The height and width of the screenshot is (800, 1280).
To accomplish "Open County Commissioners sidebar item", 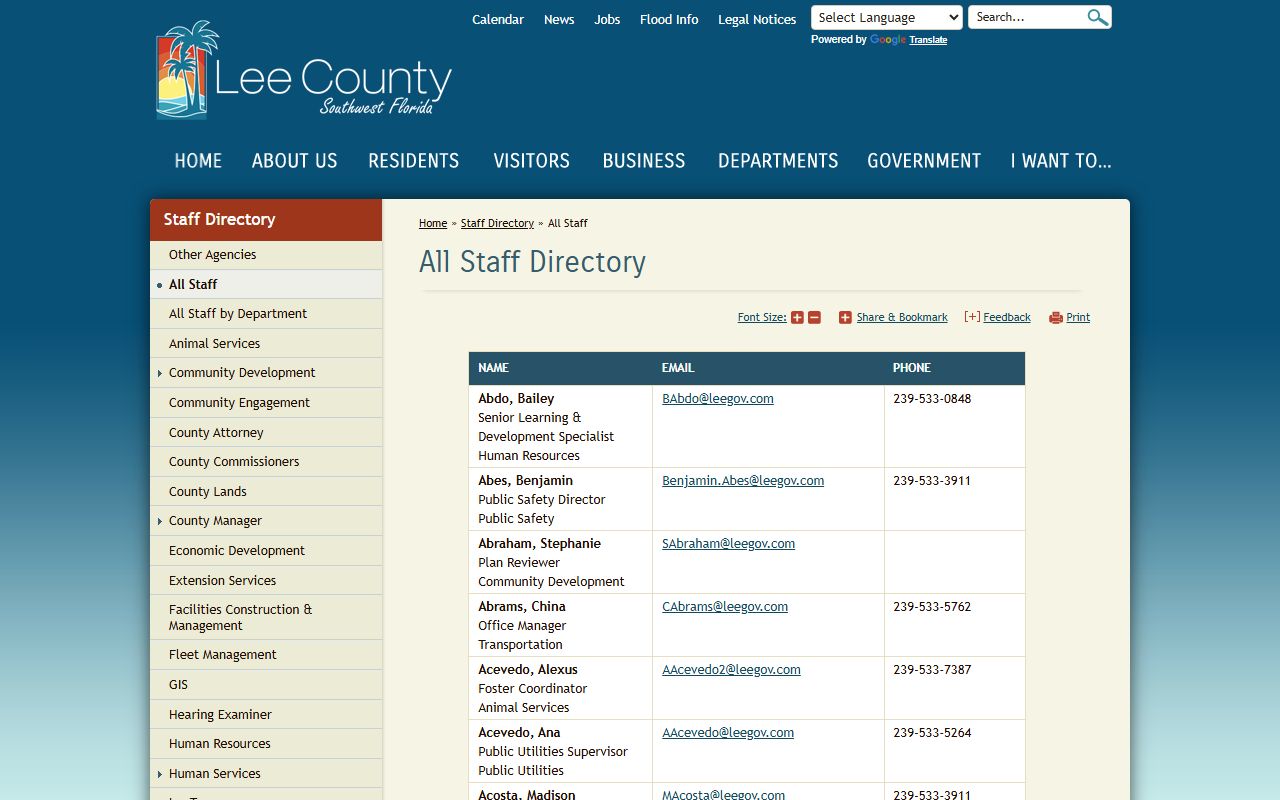I will click(266, 462).
